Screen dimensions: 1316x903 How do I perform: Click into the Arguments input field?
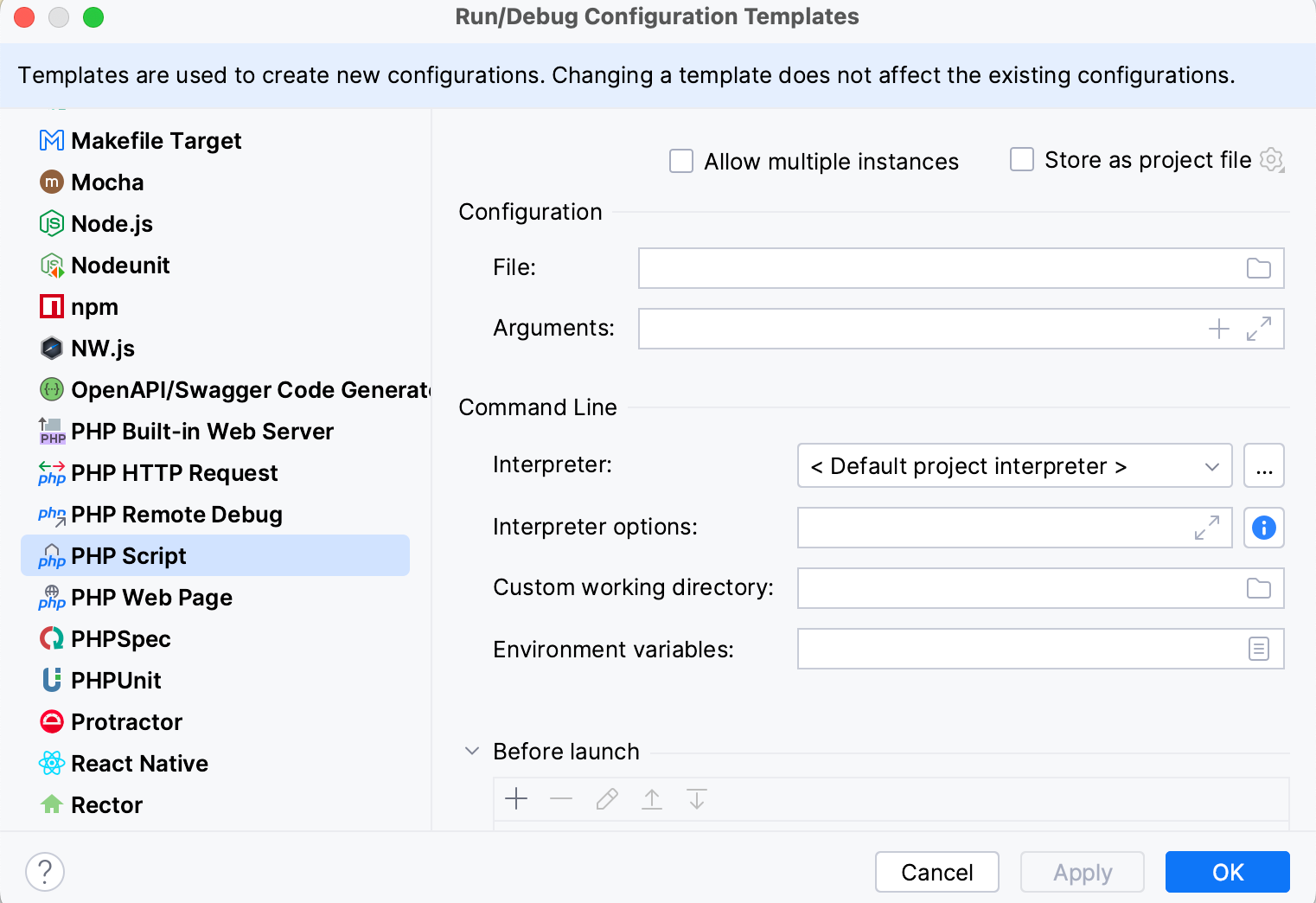tap(961, 329)
